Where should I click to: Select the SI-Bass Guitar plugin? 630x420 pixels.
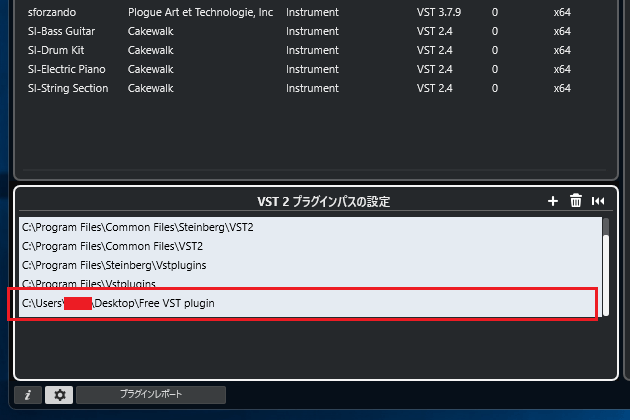pos(66,32)
